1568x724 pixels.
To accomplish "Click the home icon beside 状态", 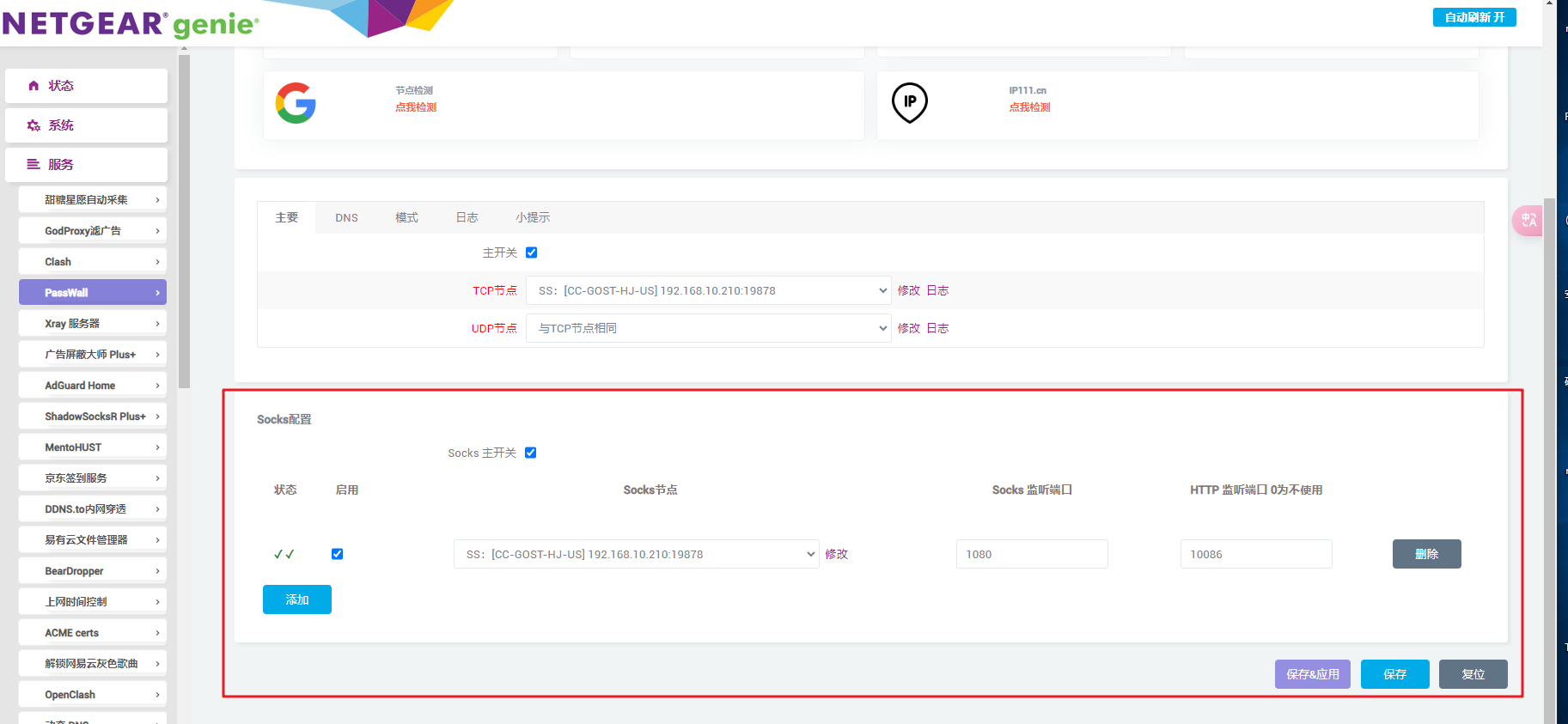I will click(x=34, y=86).
